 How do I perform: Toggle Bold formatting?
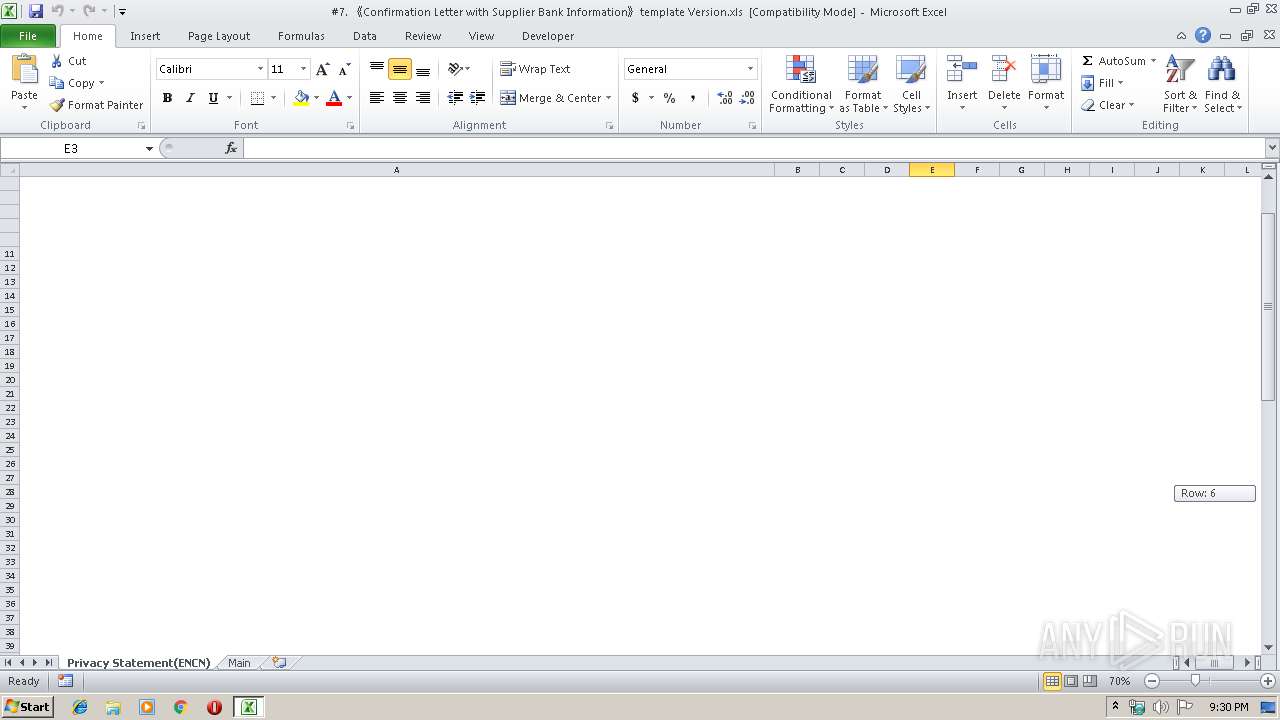pos(167,98)
